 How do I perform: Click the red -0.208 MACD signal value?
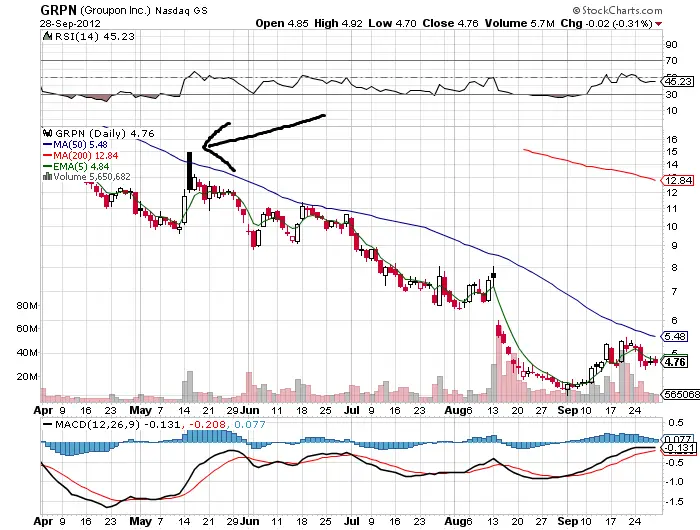click(208, 424)
